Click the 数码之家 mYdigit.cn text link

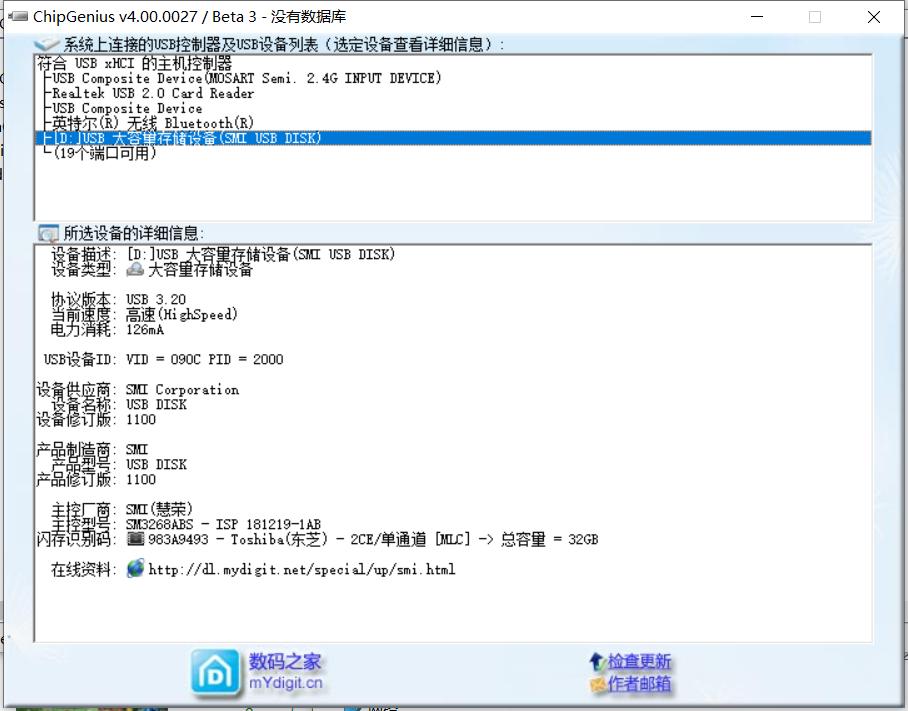(286, 672)
